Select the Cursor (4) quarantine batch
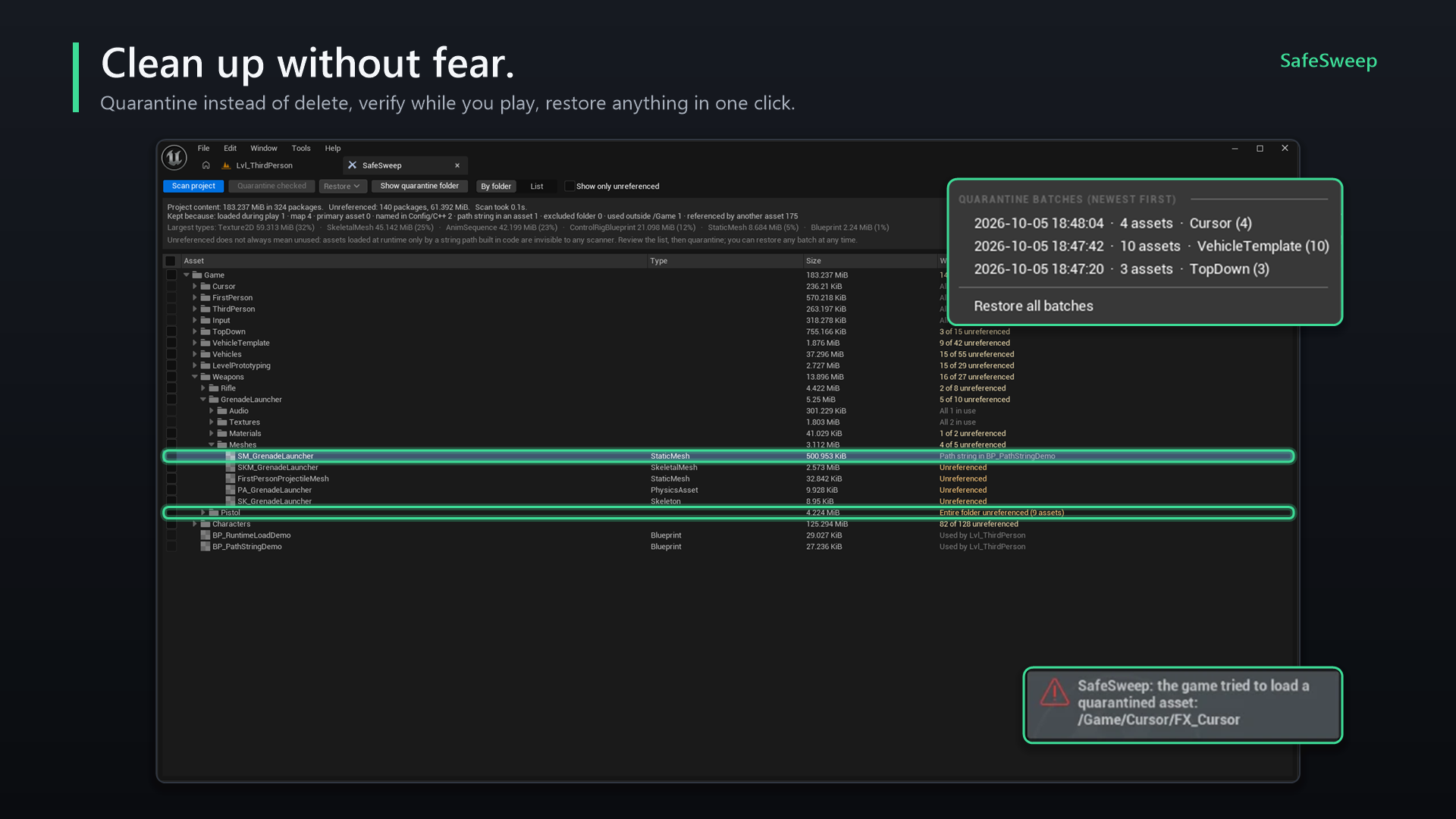This screenshot has width=1456, height=819. (x=1112, y=224)
